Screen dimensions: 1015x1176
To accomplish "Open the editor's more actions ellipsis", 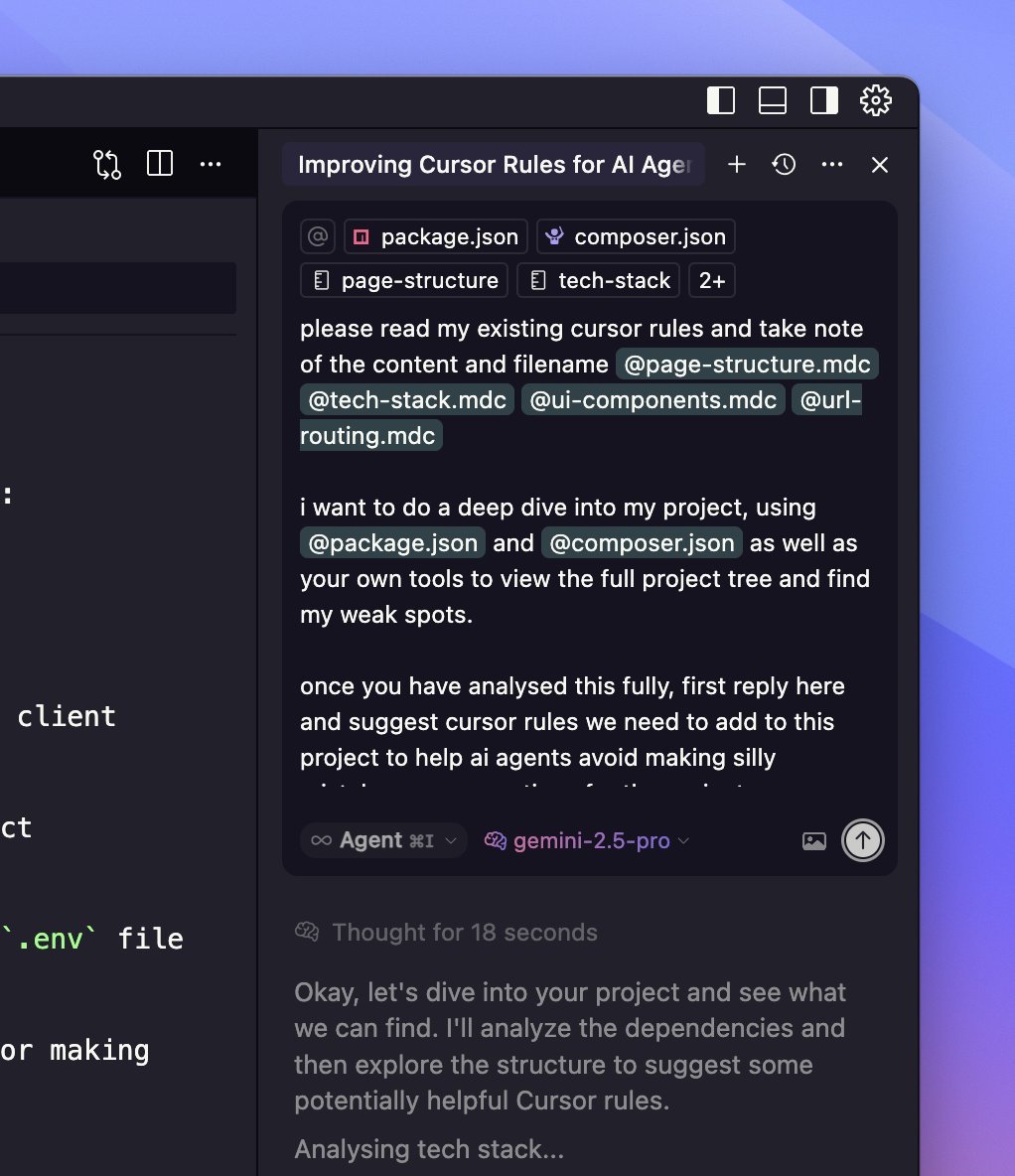I will [211, 164].
